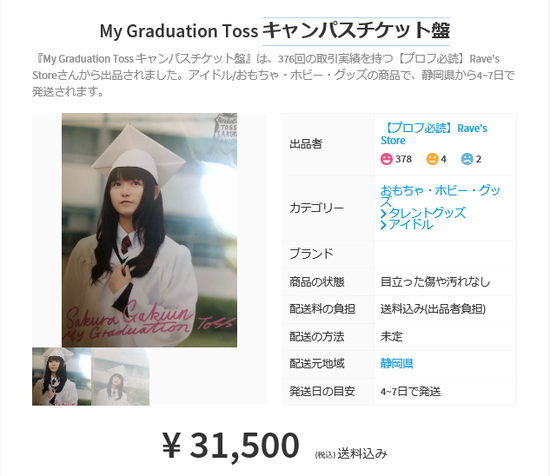Click the ¥ 31,500 price

[x=230, y=445]
